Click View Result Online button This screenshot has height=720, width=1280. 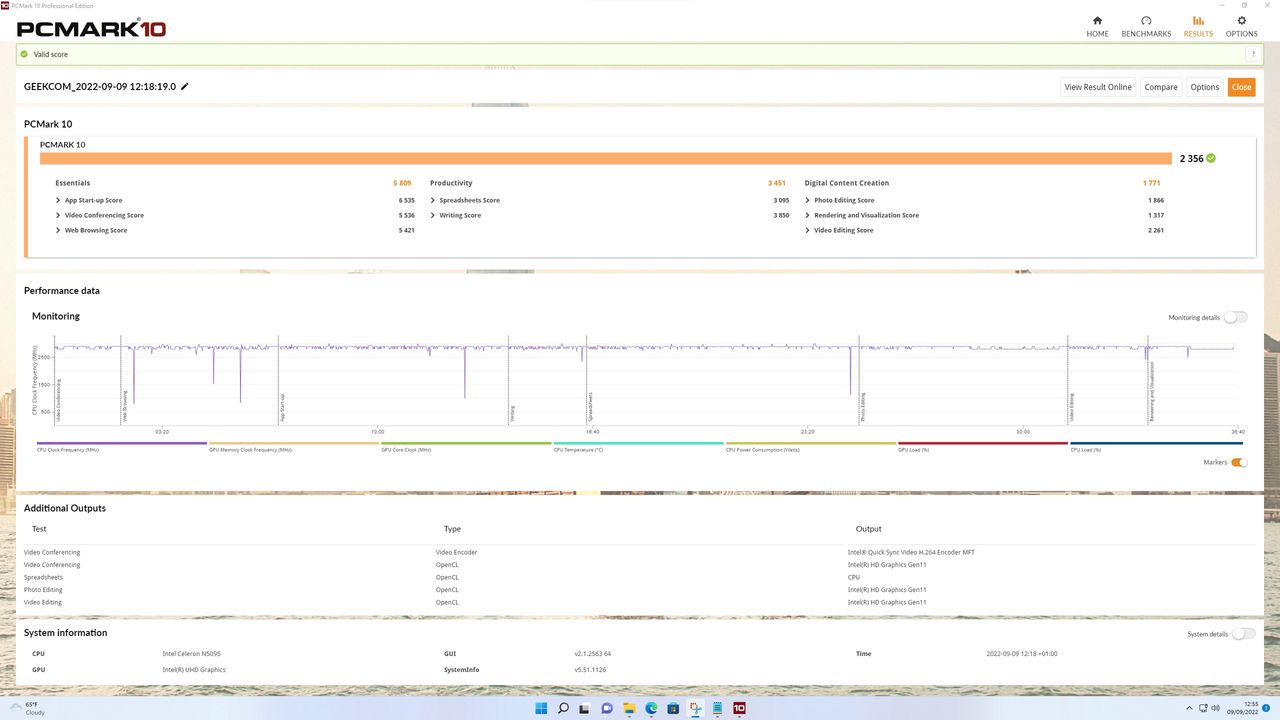click(1098, 87)
